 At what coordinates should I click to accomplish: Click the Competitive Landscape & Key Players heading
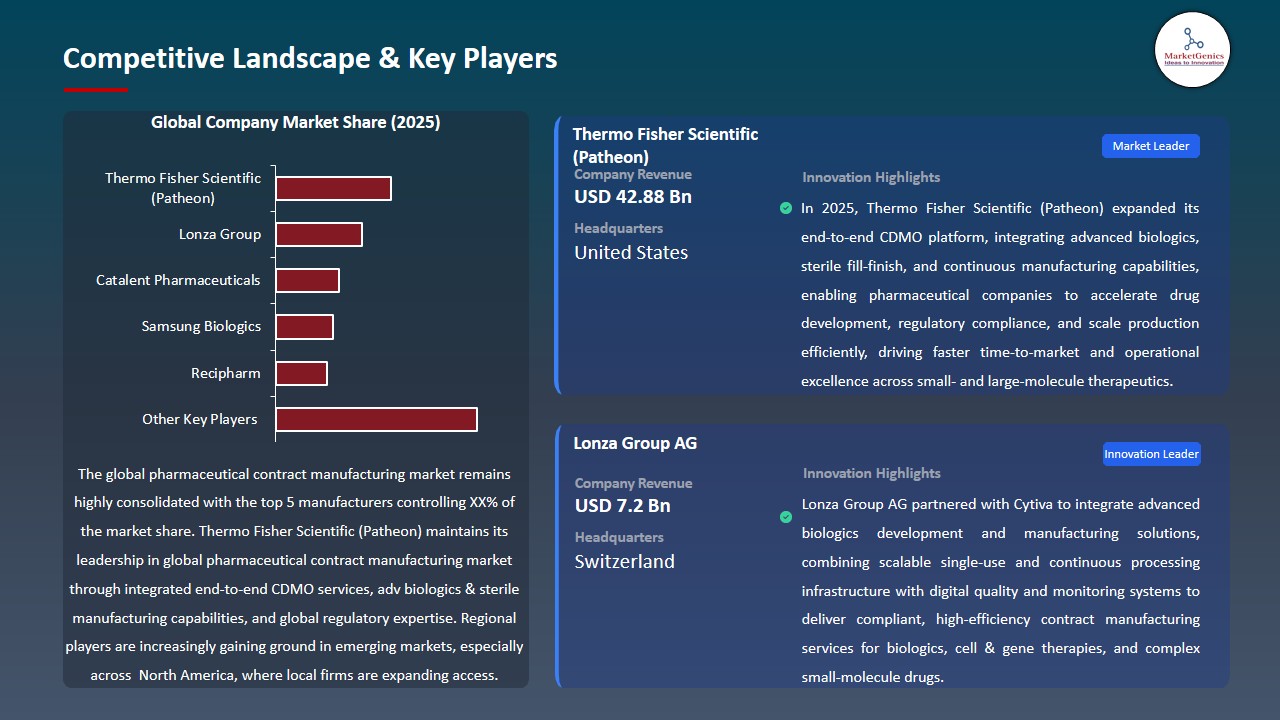tap(310, 58)
